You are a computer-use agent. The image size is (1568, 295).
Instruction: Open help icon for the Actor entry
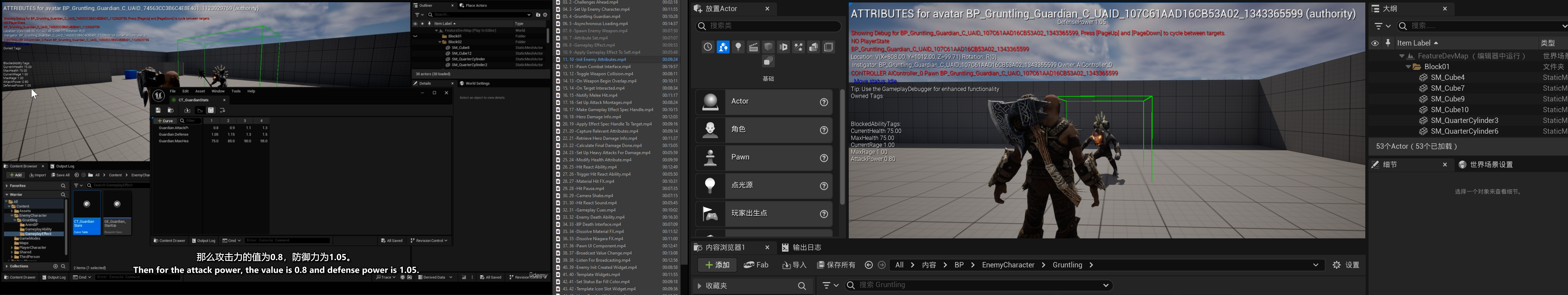click(x=824, y=102)
